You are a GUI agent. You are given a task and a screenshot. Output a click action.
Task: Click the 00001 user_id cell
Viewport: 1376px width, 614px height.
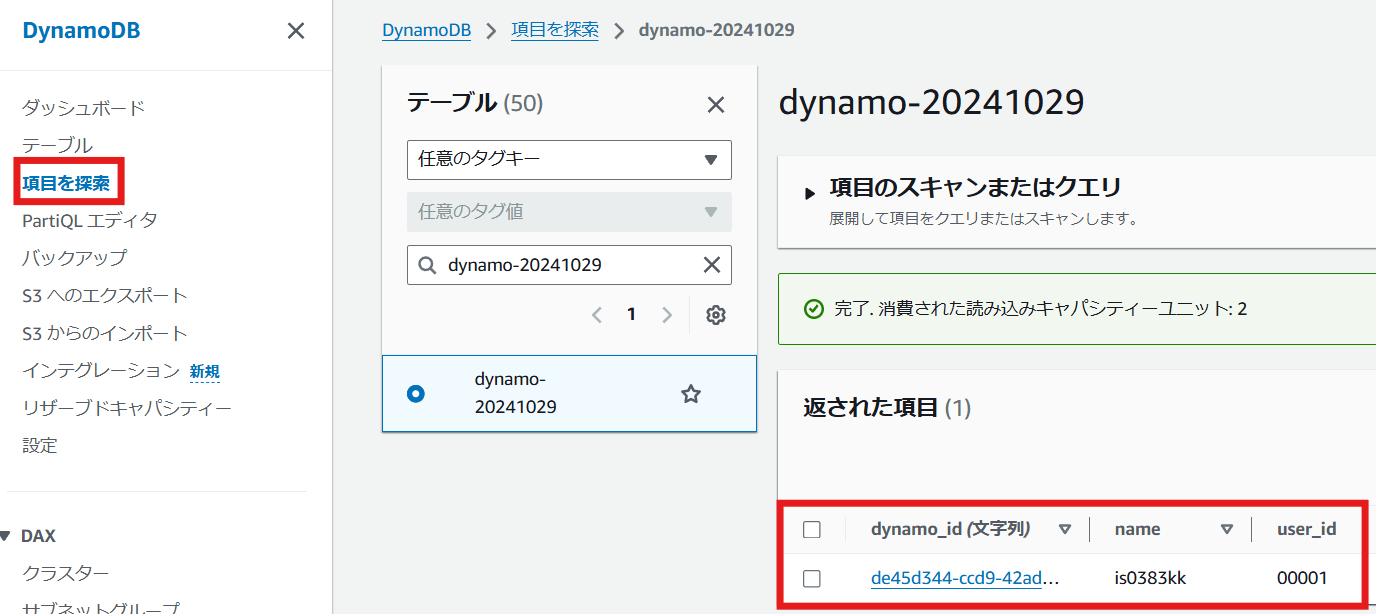tap(1303, 579)
